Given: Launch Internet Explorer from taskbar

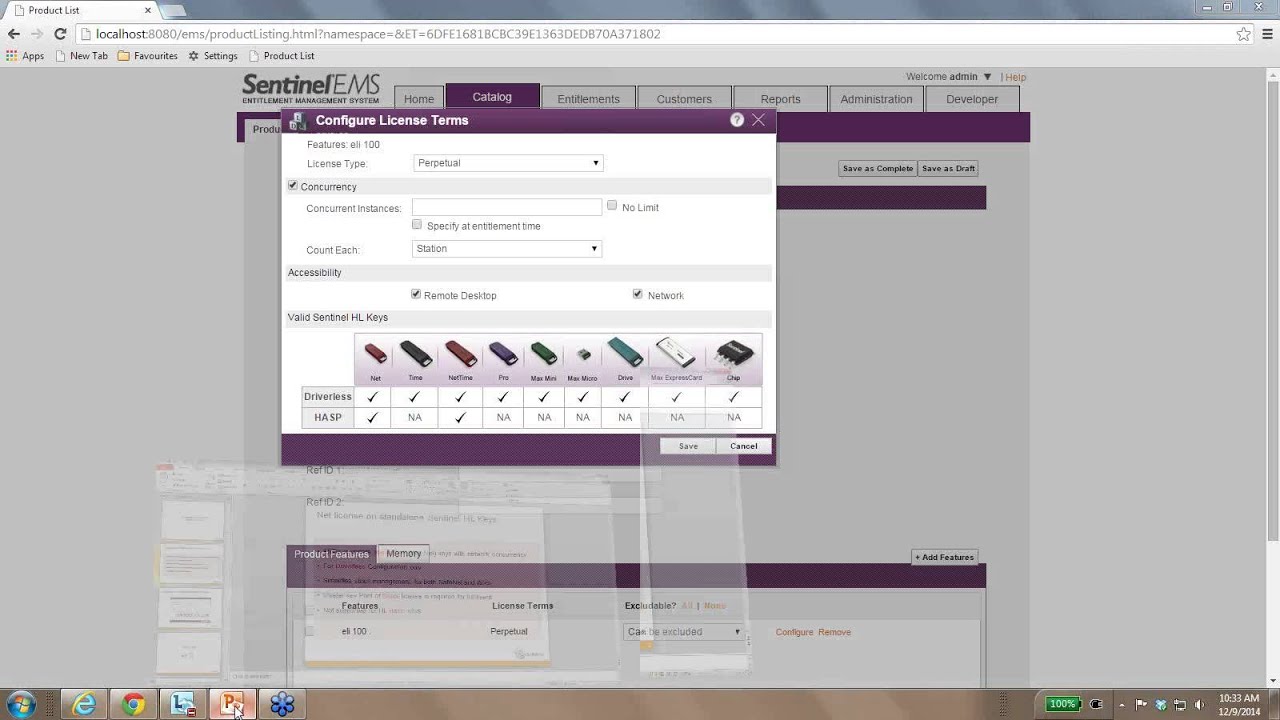Looking at the screenshot, I should coord(84,704).
